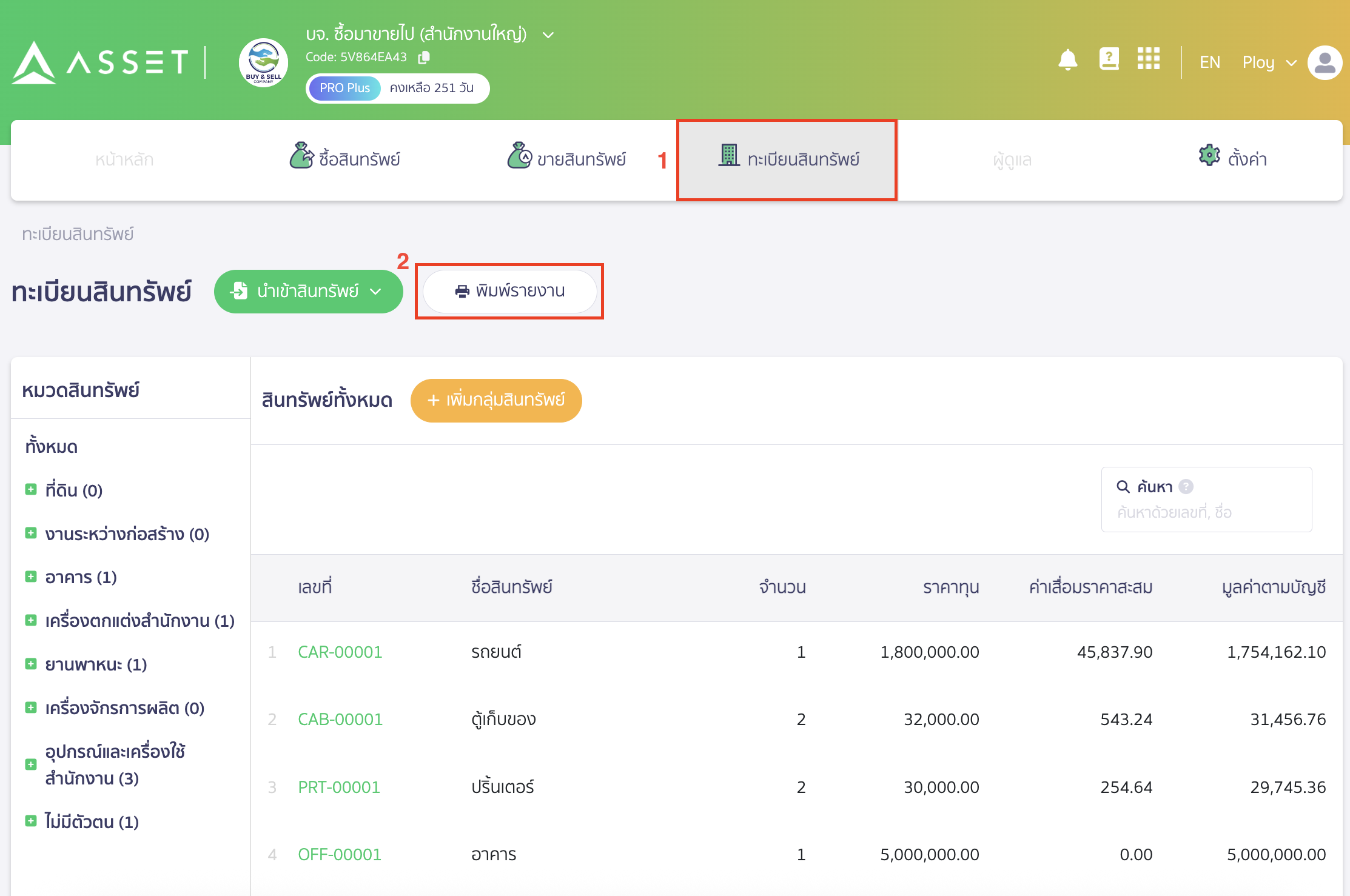1350x896 pixels.
Task: Expand the ยานพาหนะ (1) category plus icon
Action: pyautogui.click(x=31, y=664)
